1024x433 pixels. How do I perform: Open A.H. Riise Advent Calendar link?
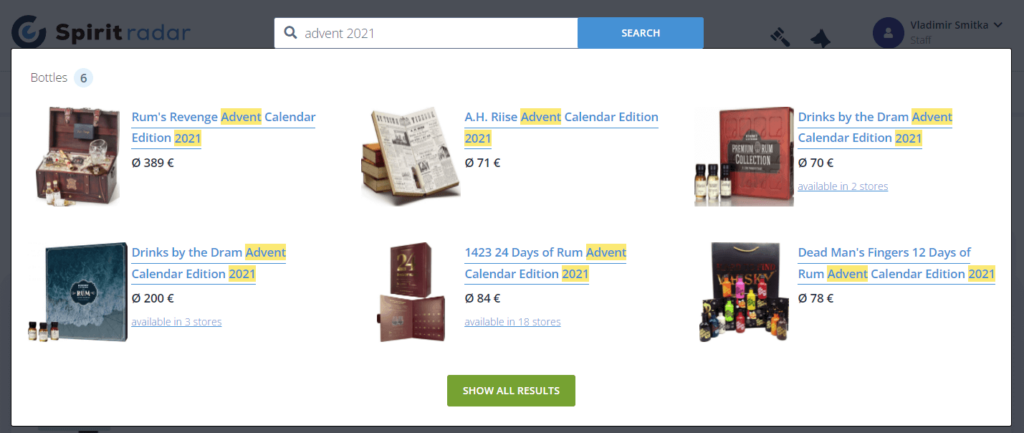(561, 127)
